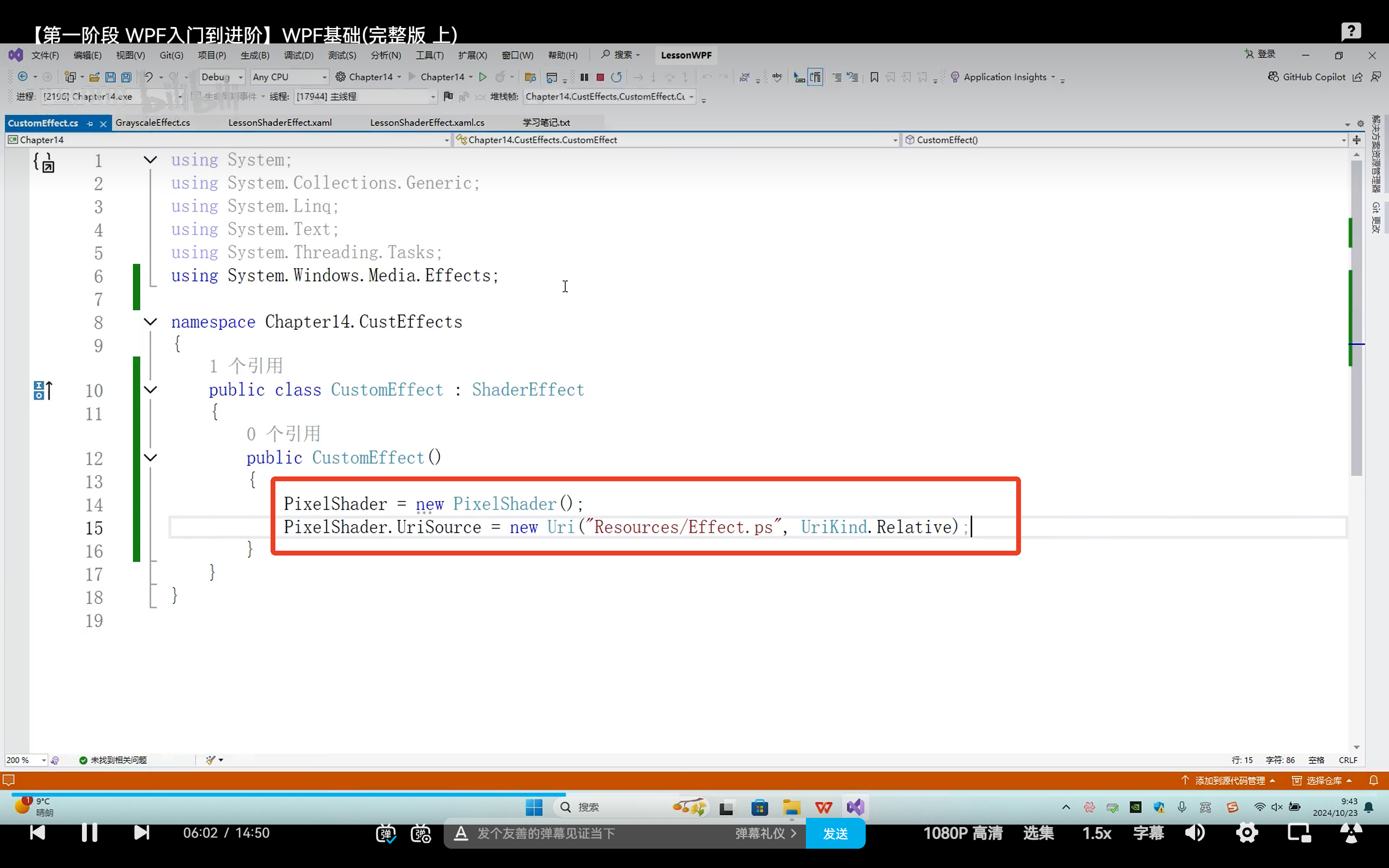Stop debugging with the red square icon

pyautogui.click(x=600, y=76)
